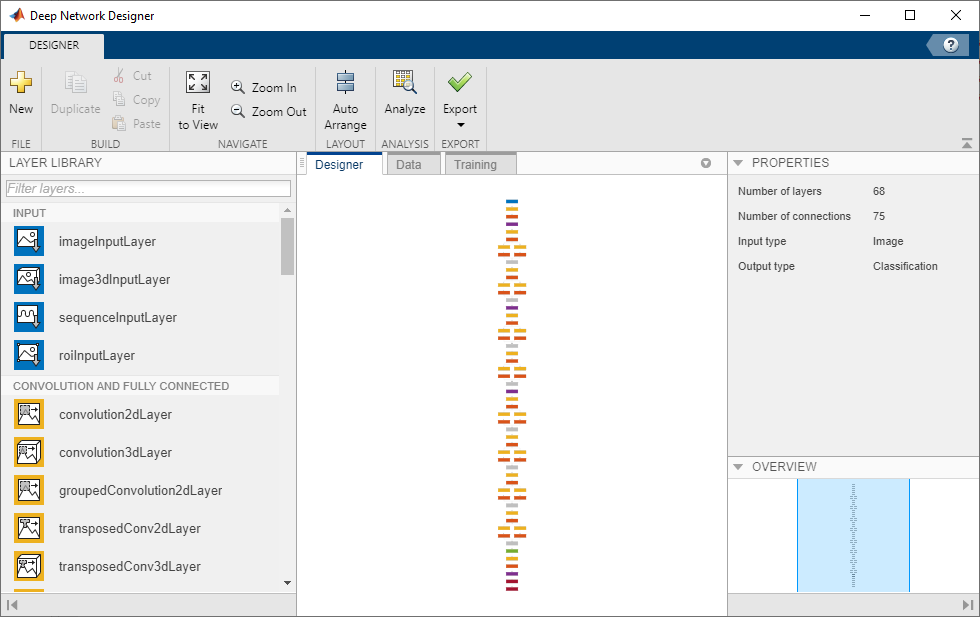Click the Duplicate icon
Viewport: 980px width, 617px height.
(x=76, y=83)
